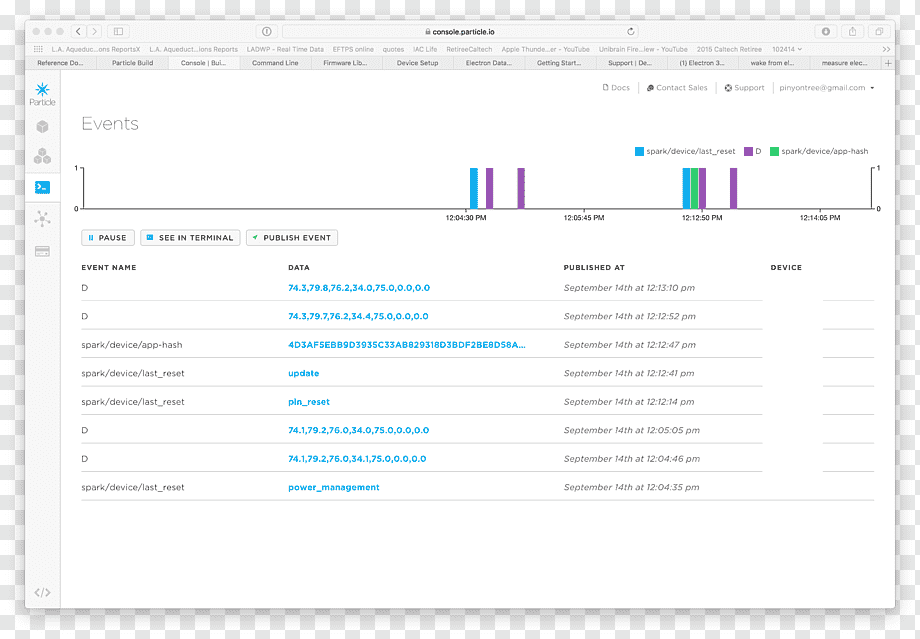Switch to the Particle Build tab

pos(133,63)
